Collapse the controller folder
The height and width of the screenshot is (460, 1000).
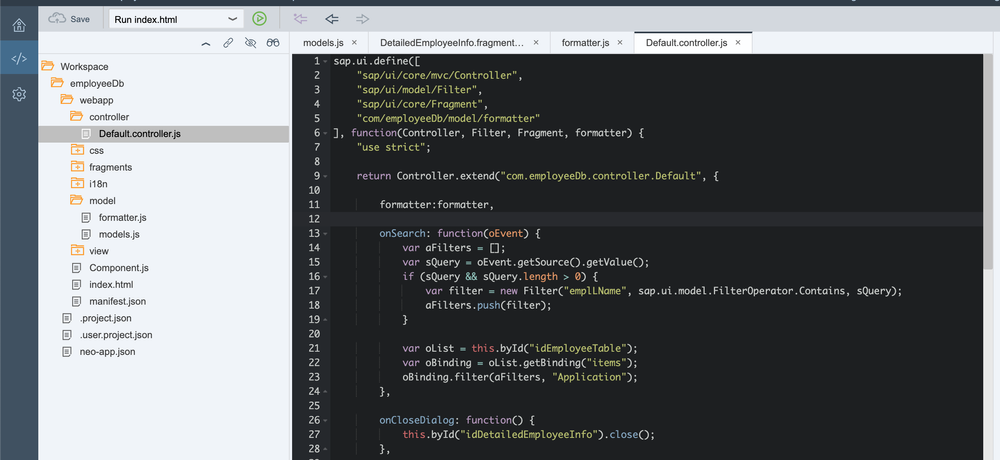[77, 116]
